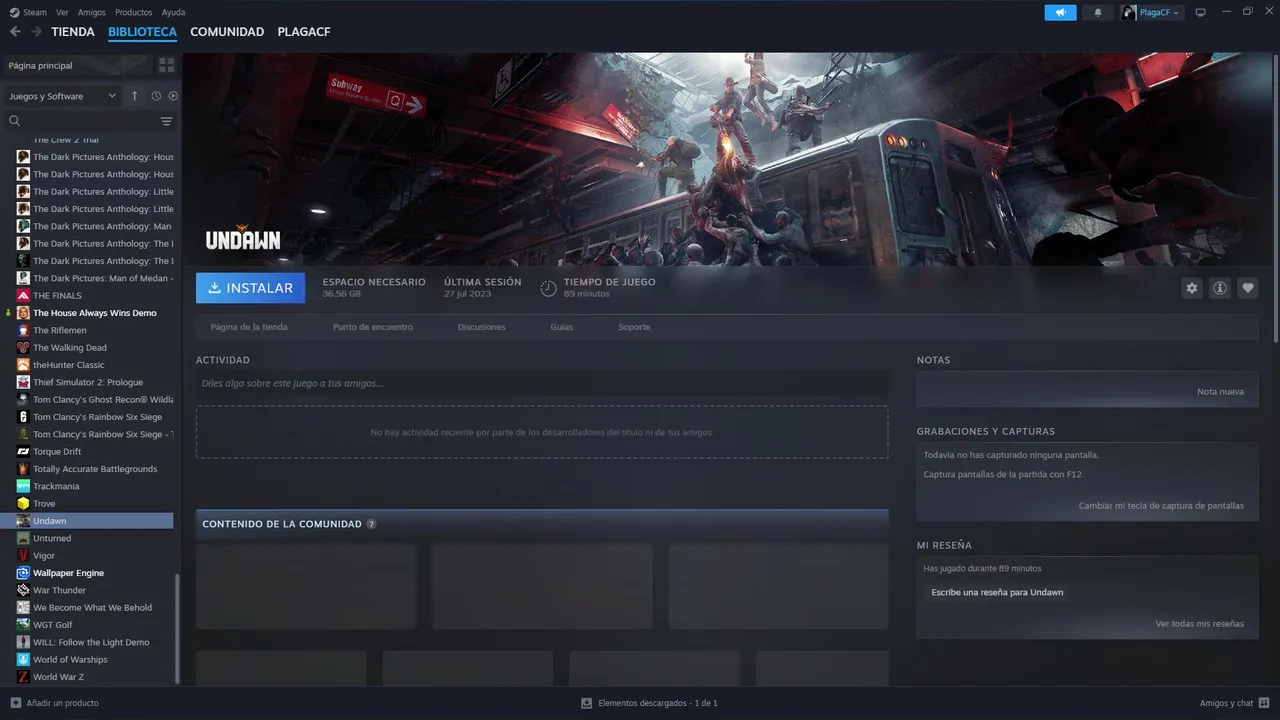Go forward with the right arrow

(36, 32)
